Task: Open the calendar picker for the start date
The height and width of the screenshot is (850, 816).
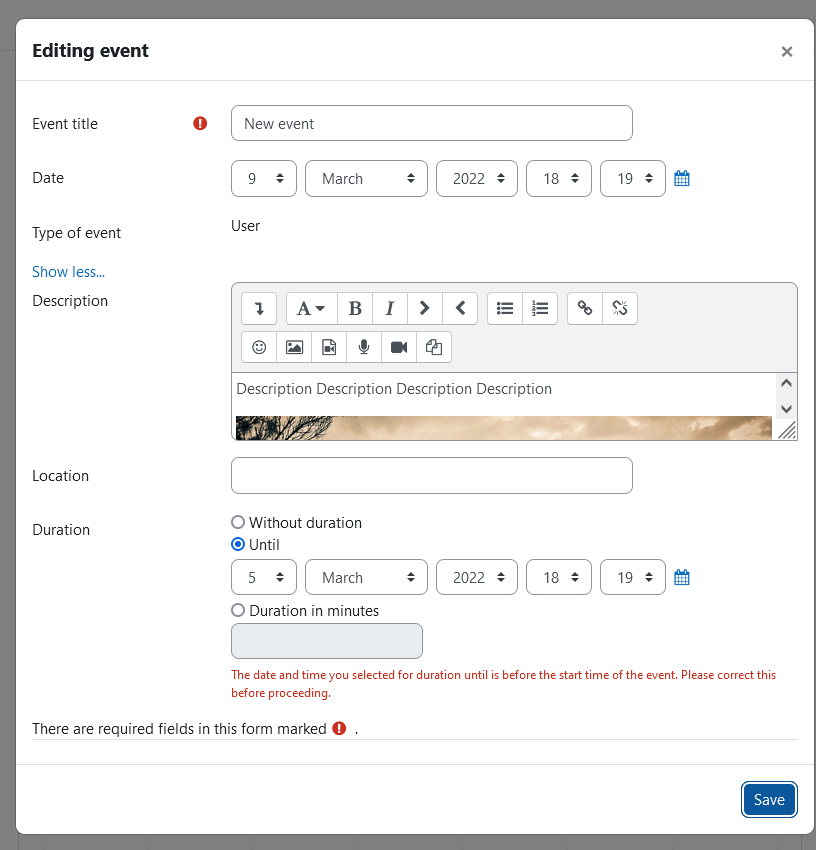Action: pyautogui.click(x=682, y=178)
